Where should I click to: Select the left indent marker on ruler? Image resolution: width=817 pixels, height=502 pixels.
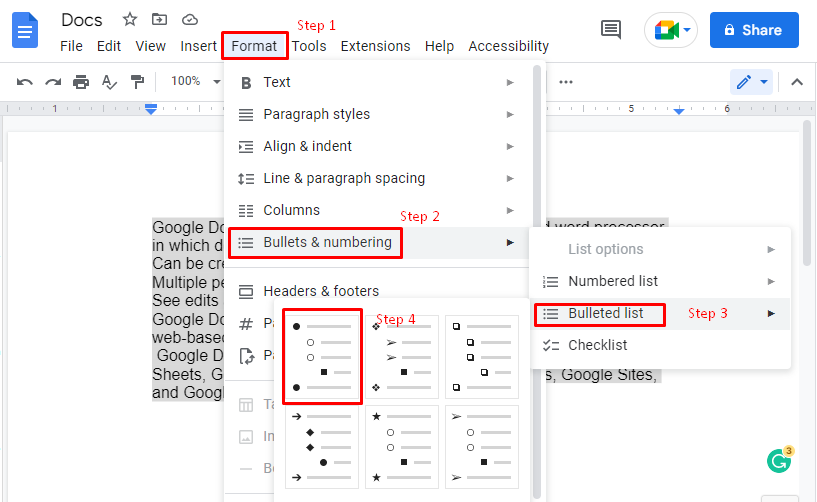click(151, 109)
